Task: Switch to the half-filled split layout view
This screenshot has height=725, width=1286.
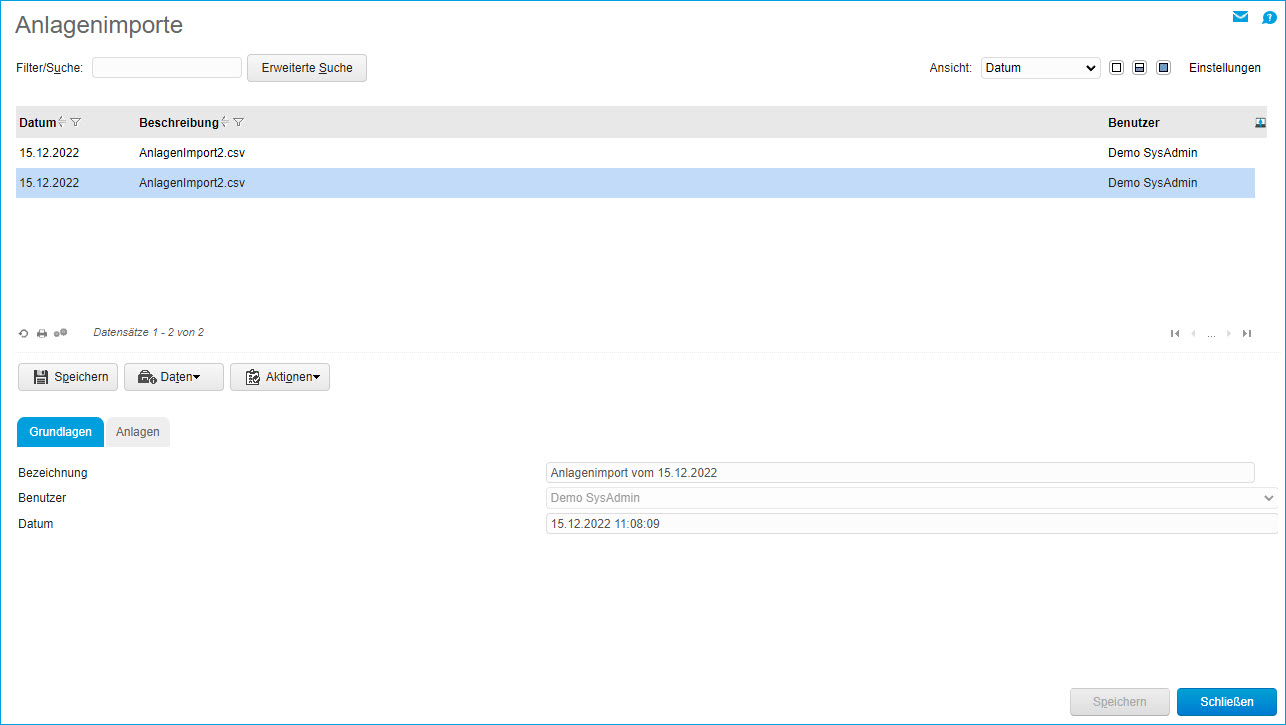Action: click(x=1139, y=68)
